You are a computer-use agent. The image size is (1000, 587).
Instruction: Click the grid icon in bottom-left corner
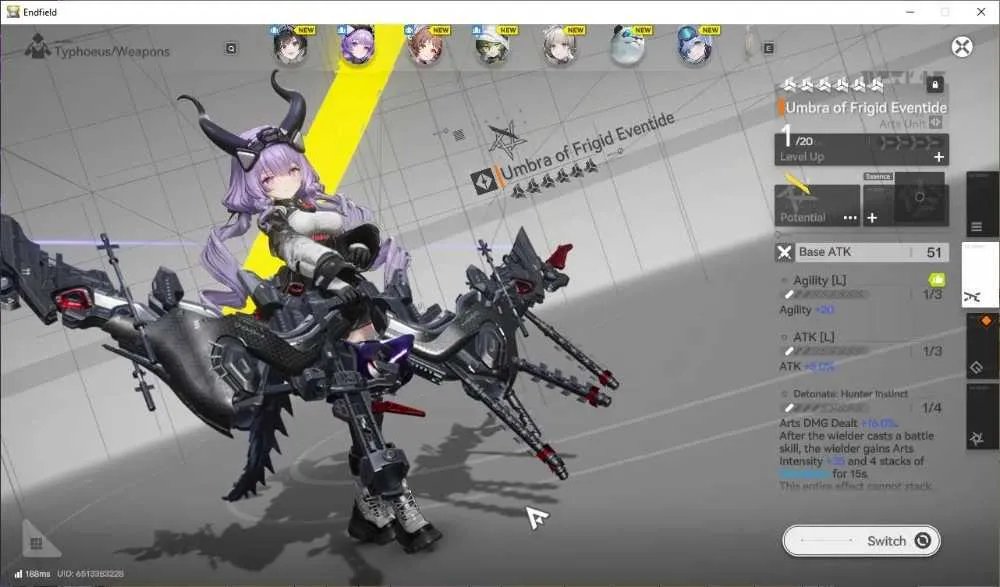(36, 543)
